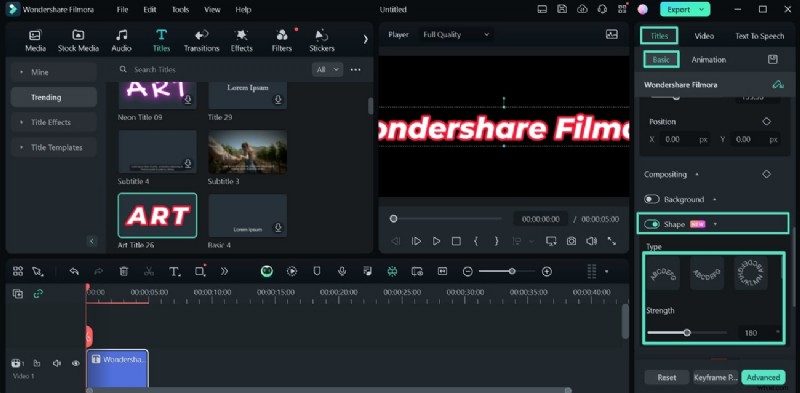Open the Stickers tab

point(322,41)
